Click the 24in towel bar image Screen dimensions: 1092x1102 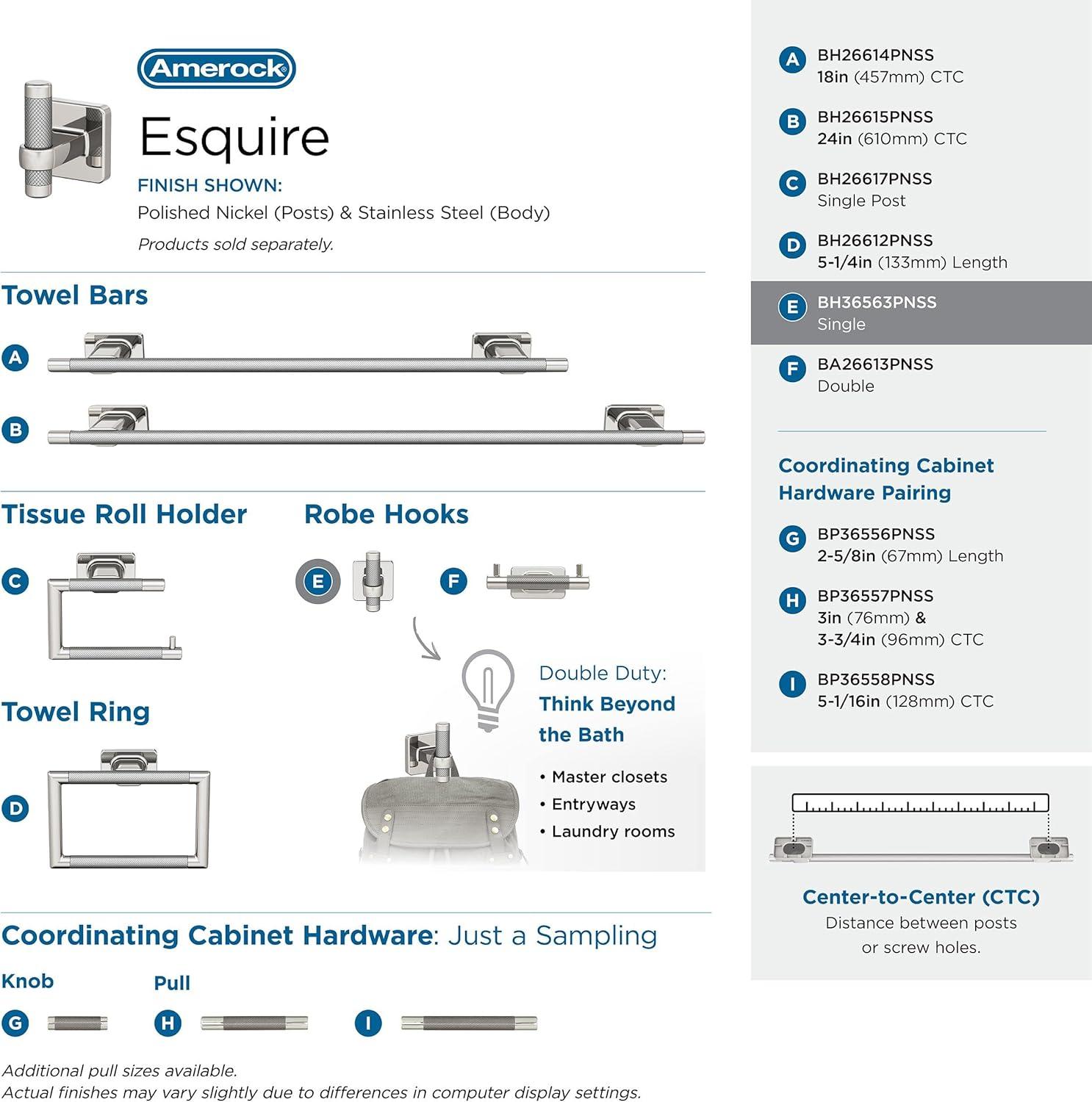376,425
